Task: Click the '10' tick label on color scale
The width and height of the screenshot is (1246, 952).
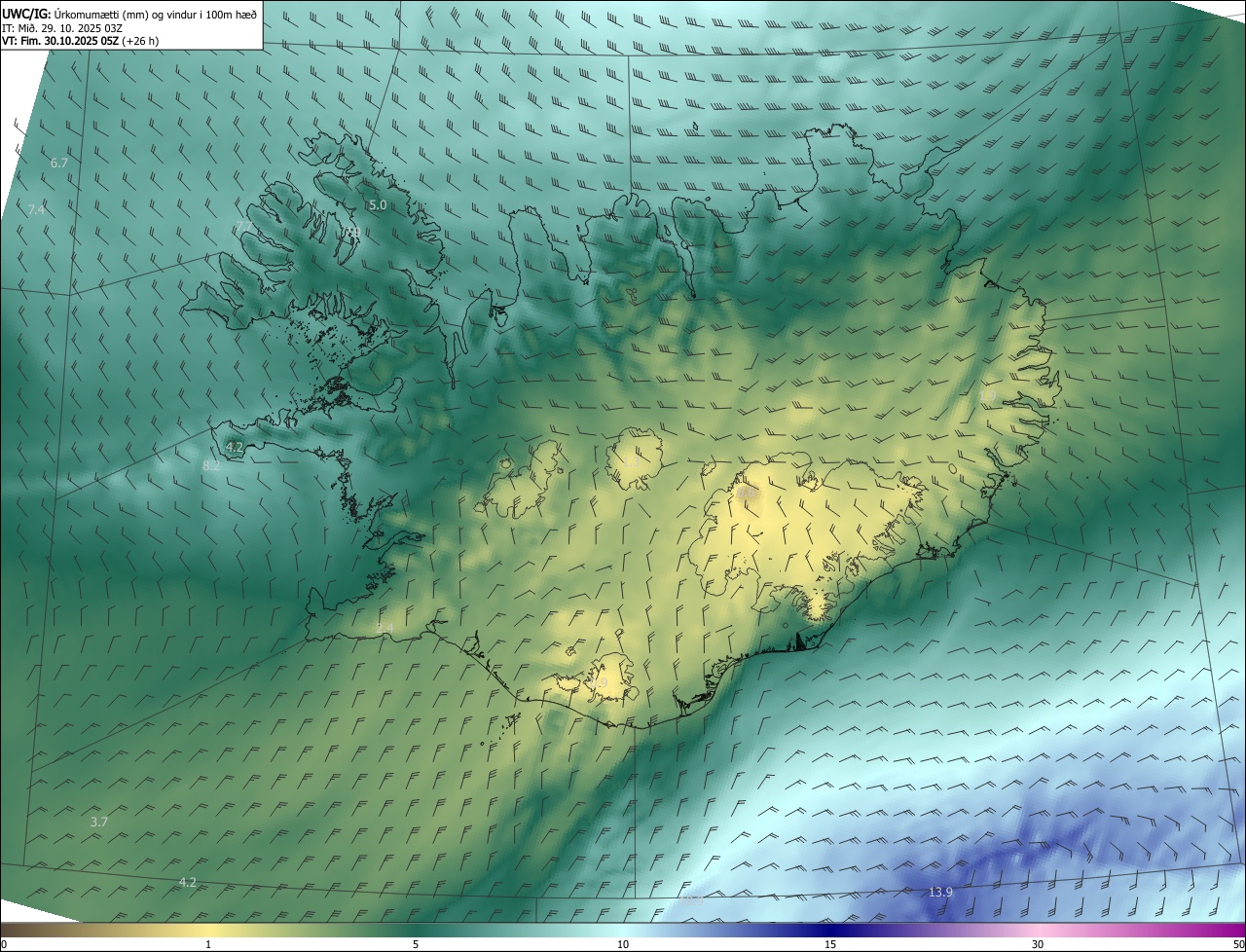Action: (623, 945)
